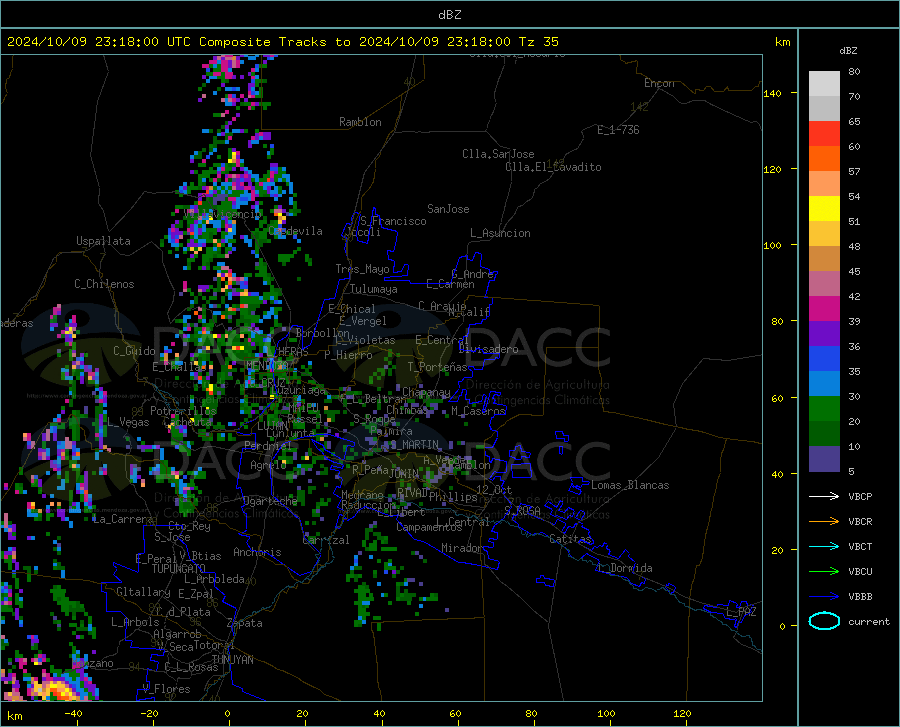Image resolution: width=900 pixels, height=727 pixels.
Task: Pick the light gray 80 dBZ swatch
Action: coord(824,84)
